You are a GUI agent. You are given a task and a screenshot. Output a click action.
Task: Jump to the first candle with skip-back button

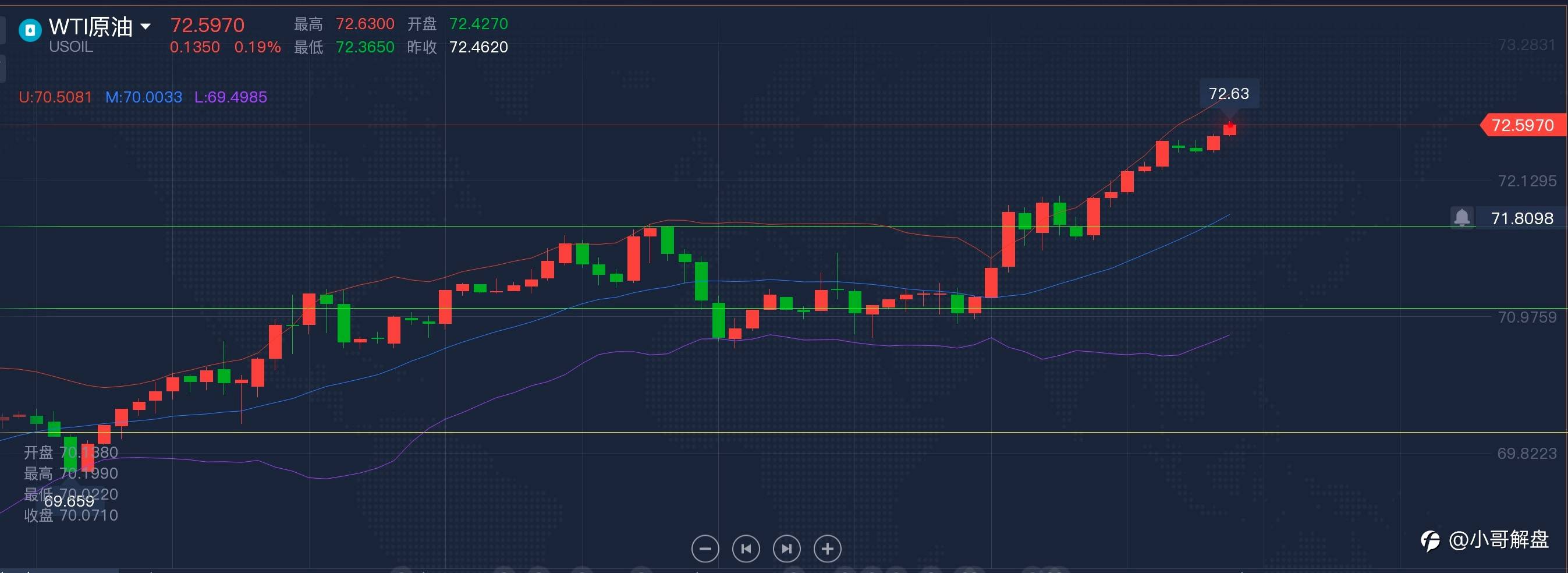pos(746,549)
